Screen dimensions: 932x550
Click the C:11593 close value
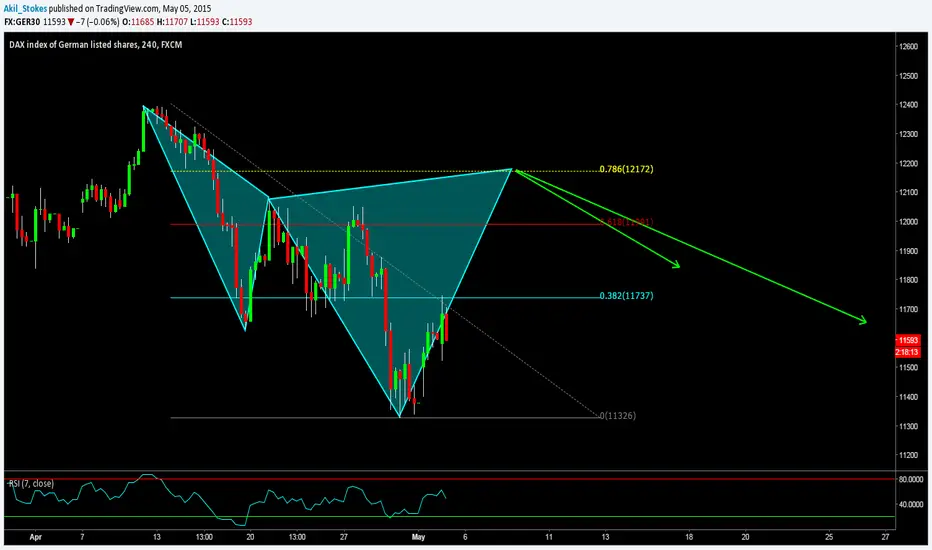pos(237,21)
